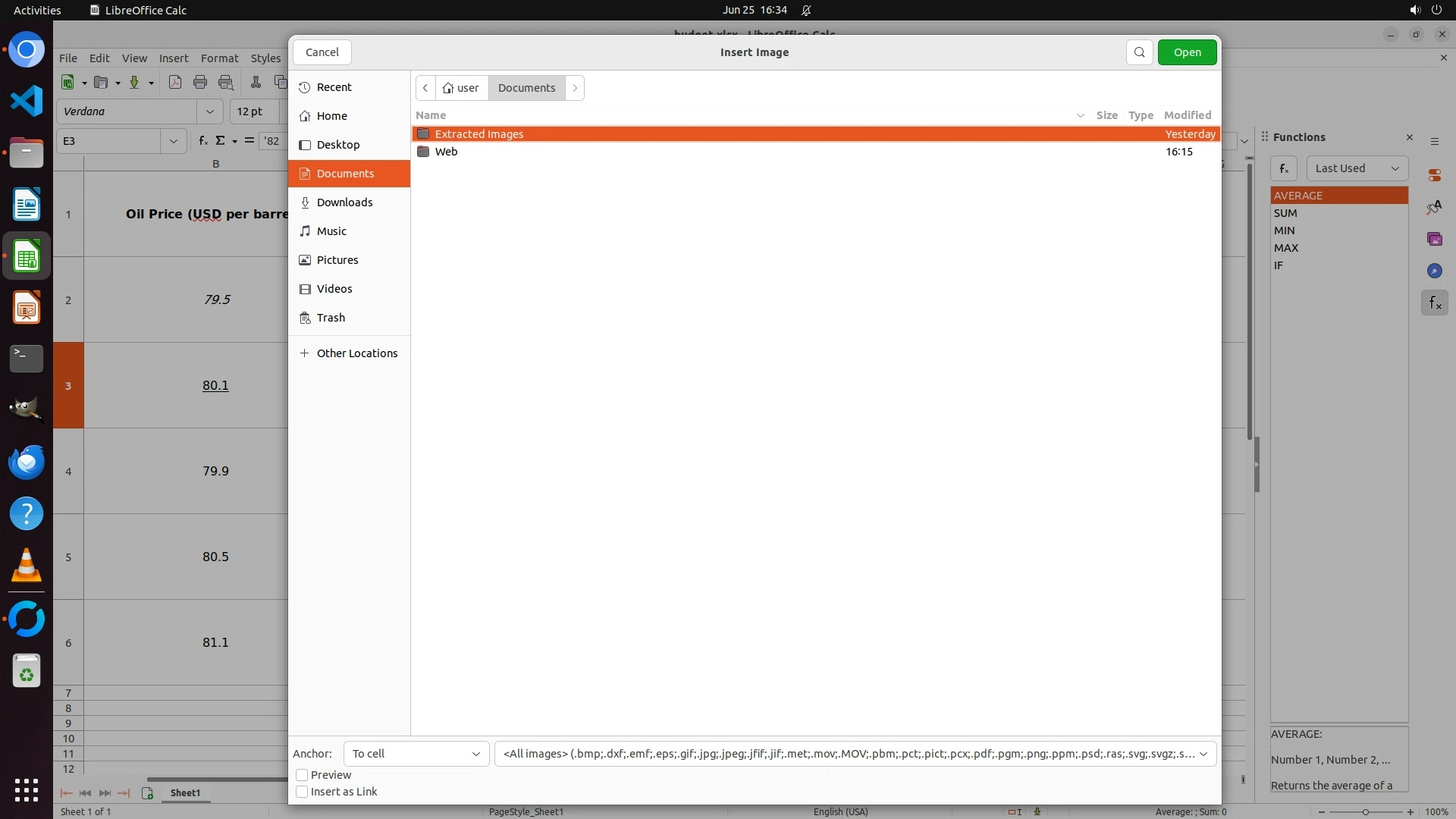Viewport: 1456px width, 819px height.
Task: Expand the Anchor 'To cell' dropdown
Action: tap(416, 754)
